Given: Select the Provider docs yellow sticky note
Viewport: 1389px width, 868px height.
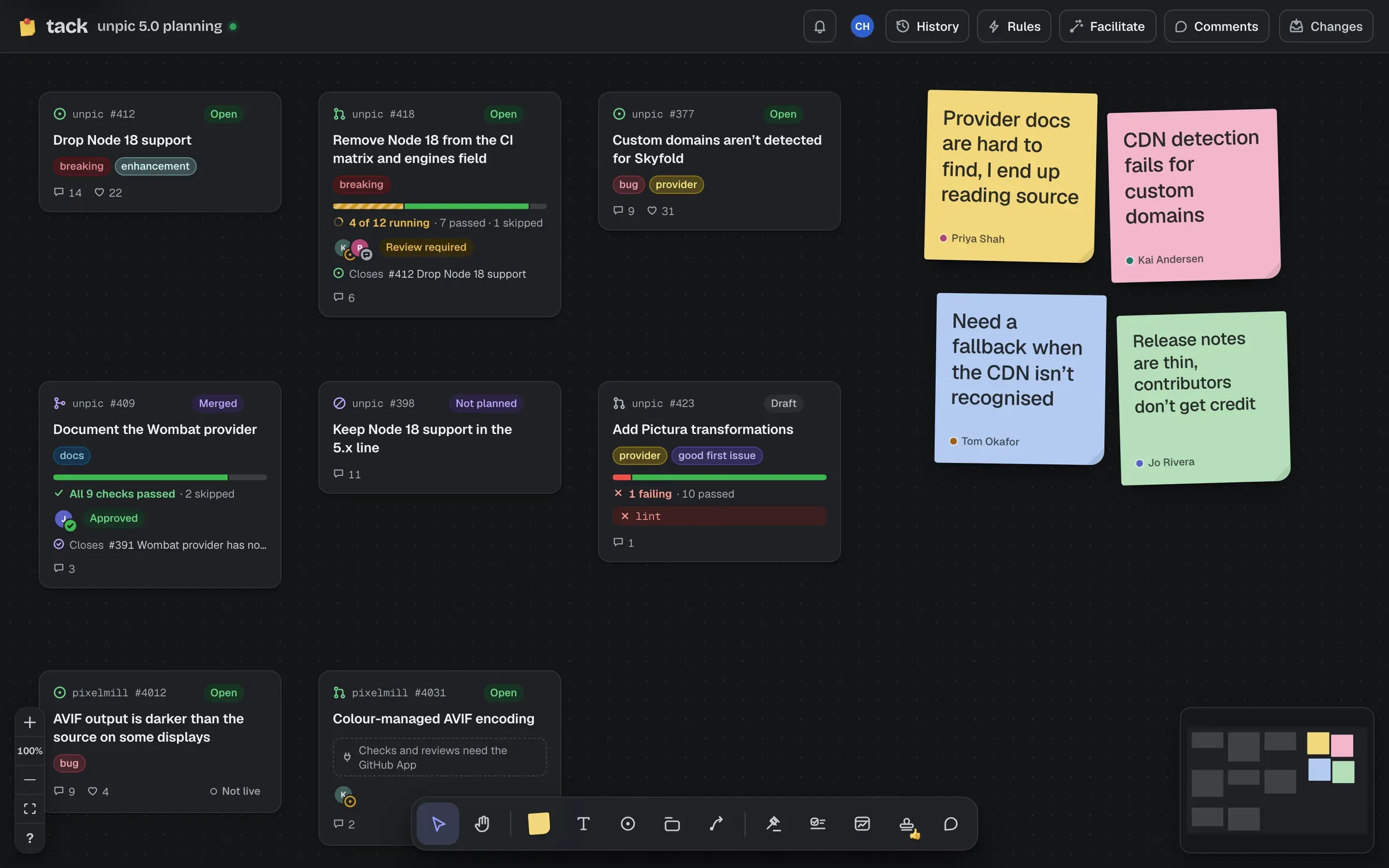Looking at the screenshot, I should (x=1010, y=176).
